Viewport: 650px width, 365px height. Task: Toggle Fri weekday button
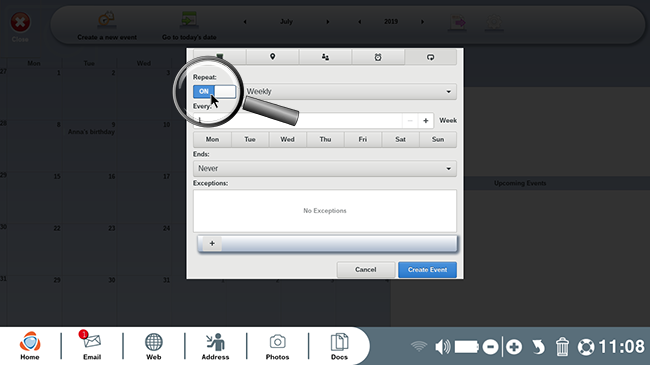click(x=363, y=139)
